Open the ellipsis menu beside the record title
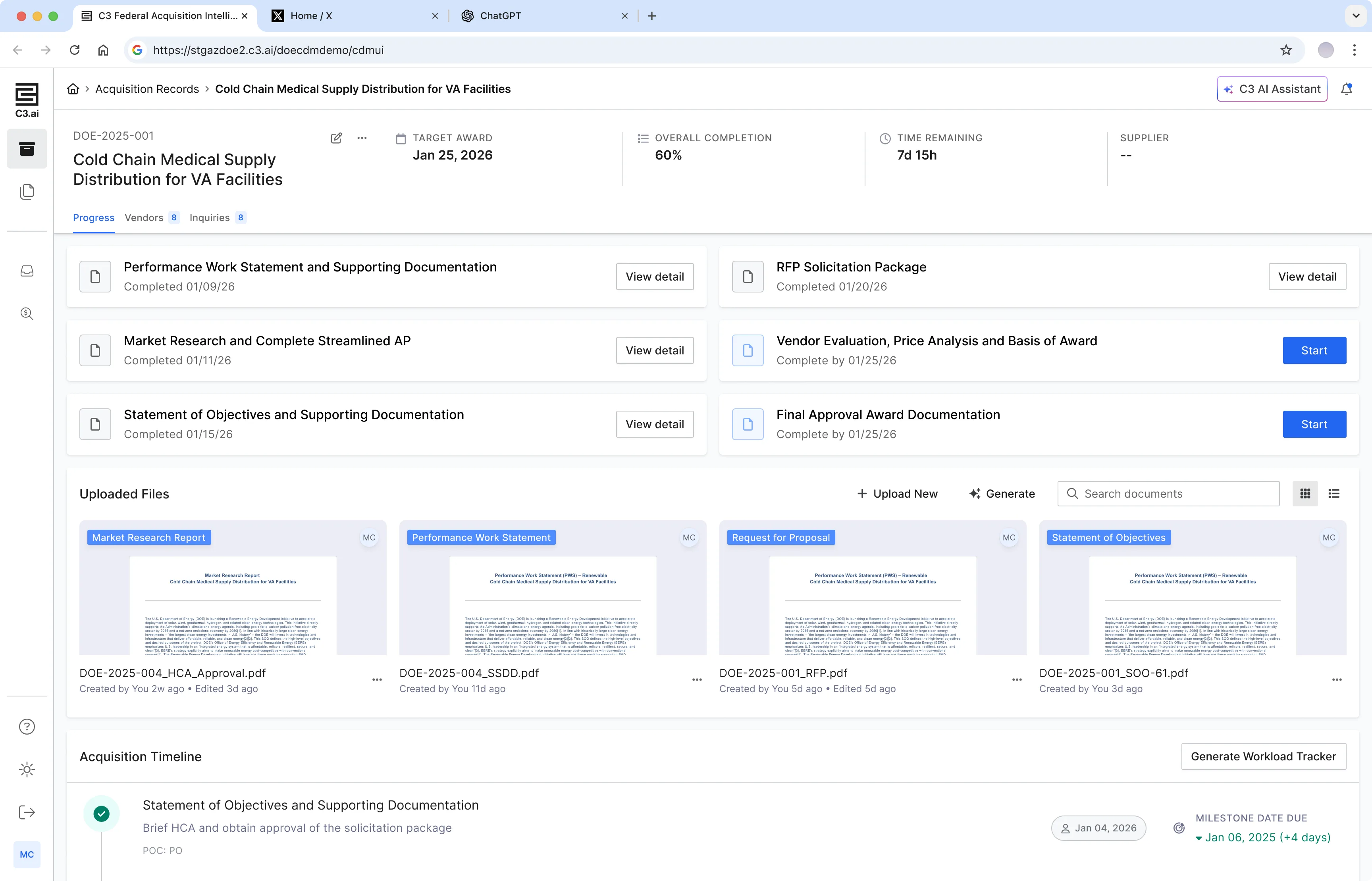 [362, 138]
